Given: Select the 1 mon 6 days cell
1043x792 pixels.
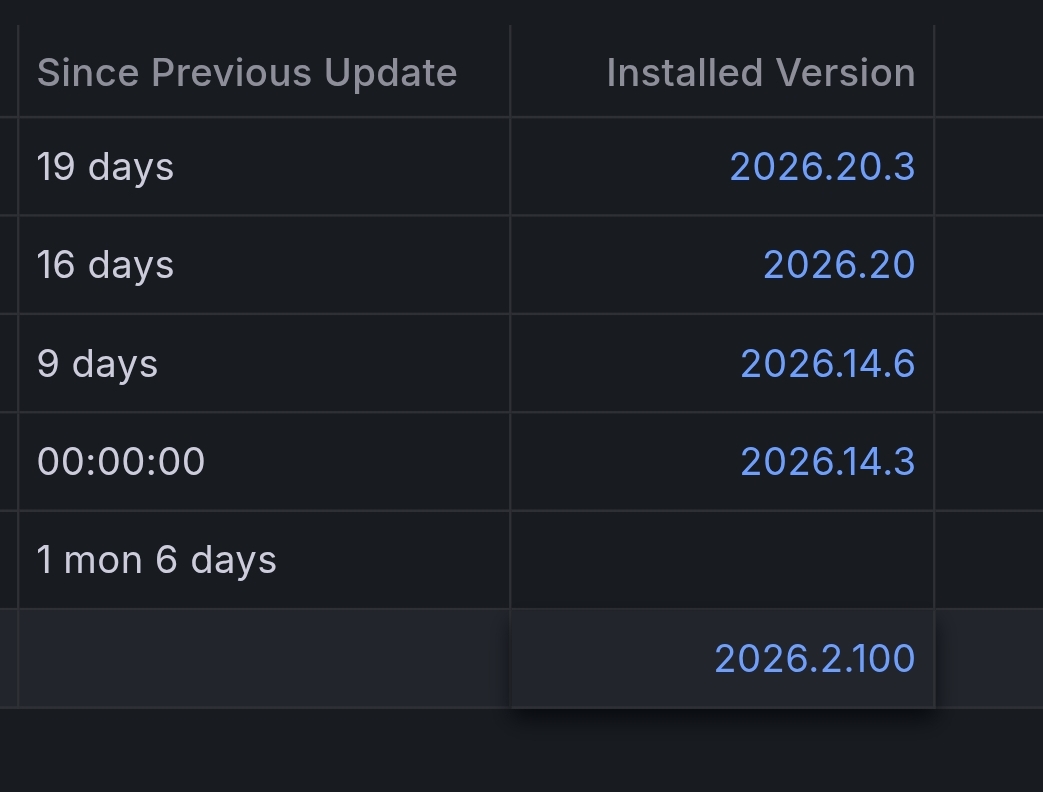Looking at the screenshot, I should (264, 560).
